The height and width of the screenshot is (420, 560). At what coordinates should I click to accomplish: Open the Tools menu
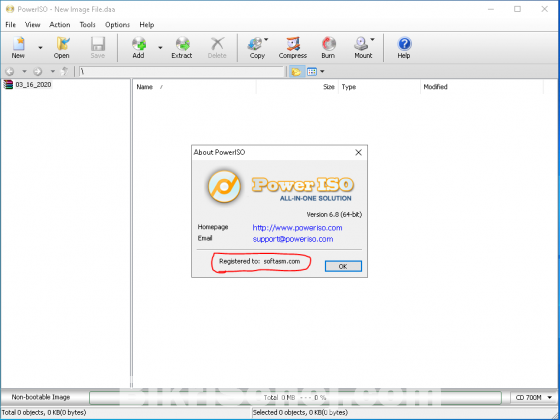point(88,25)
